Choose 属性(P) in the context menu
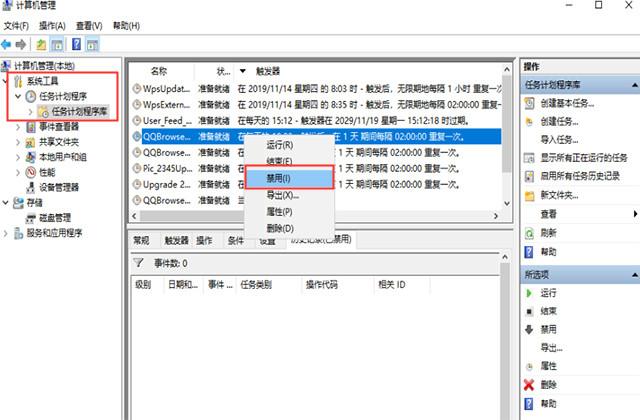Image resolution: width=640 pixels, height=420 pixels. point(289,212)
